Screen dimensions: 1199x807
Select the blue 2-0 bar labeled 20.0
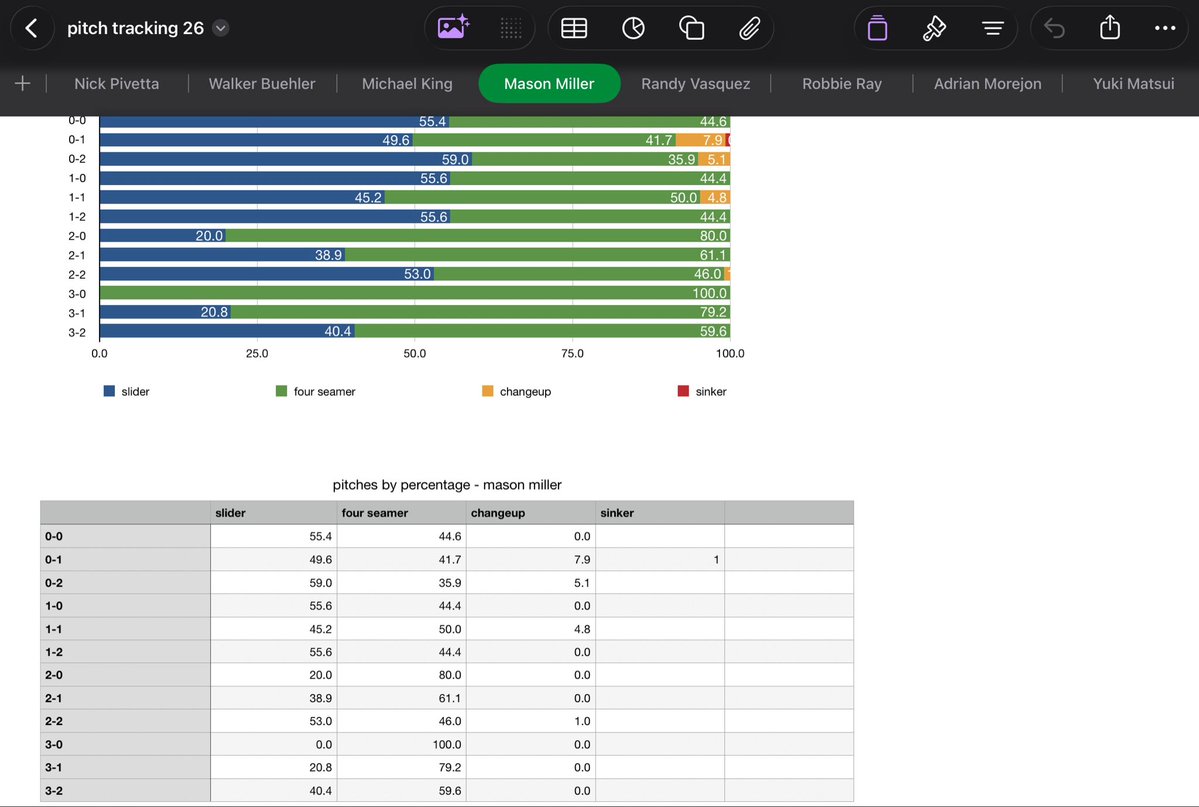click(163, 236)
